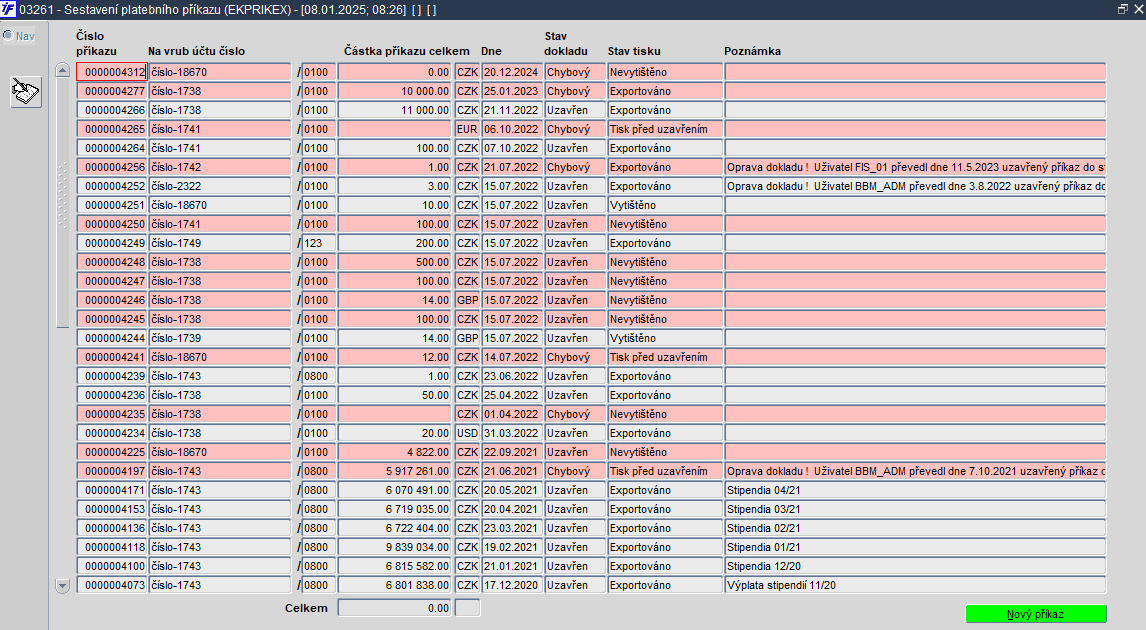Click date 21.11.2022 cell

point(512,110)
